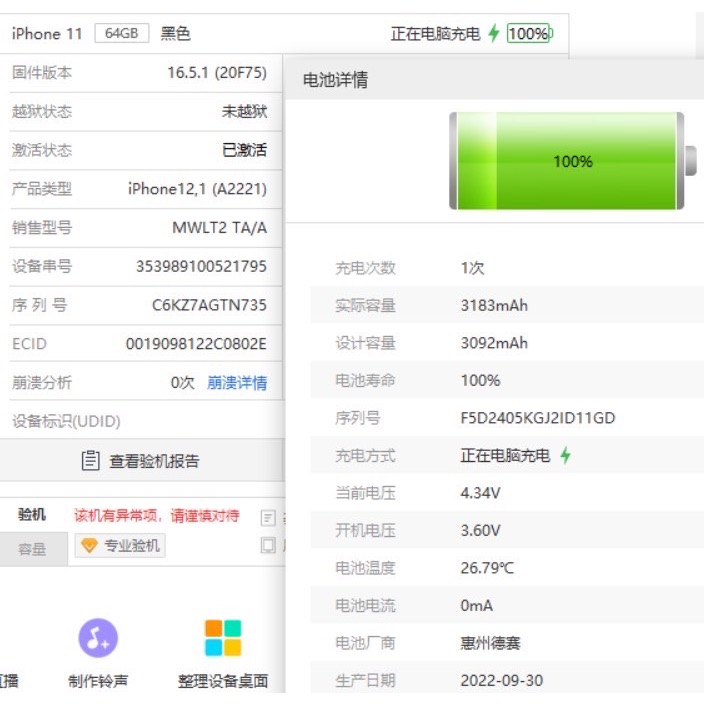Click the 设备标识(UDID) row label

point(66,421)
